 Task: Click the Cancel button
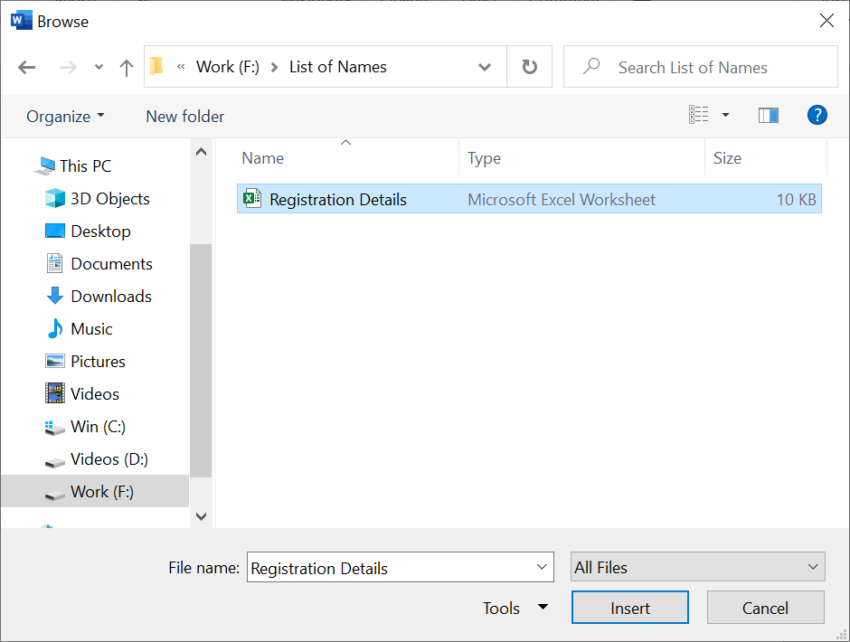(765, 608)
